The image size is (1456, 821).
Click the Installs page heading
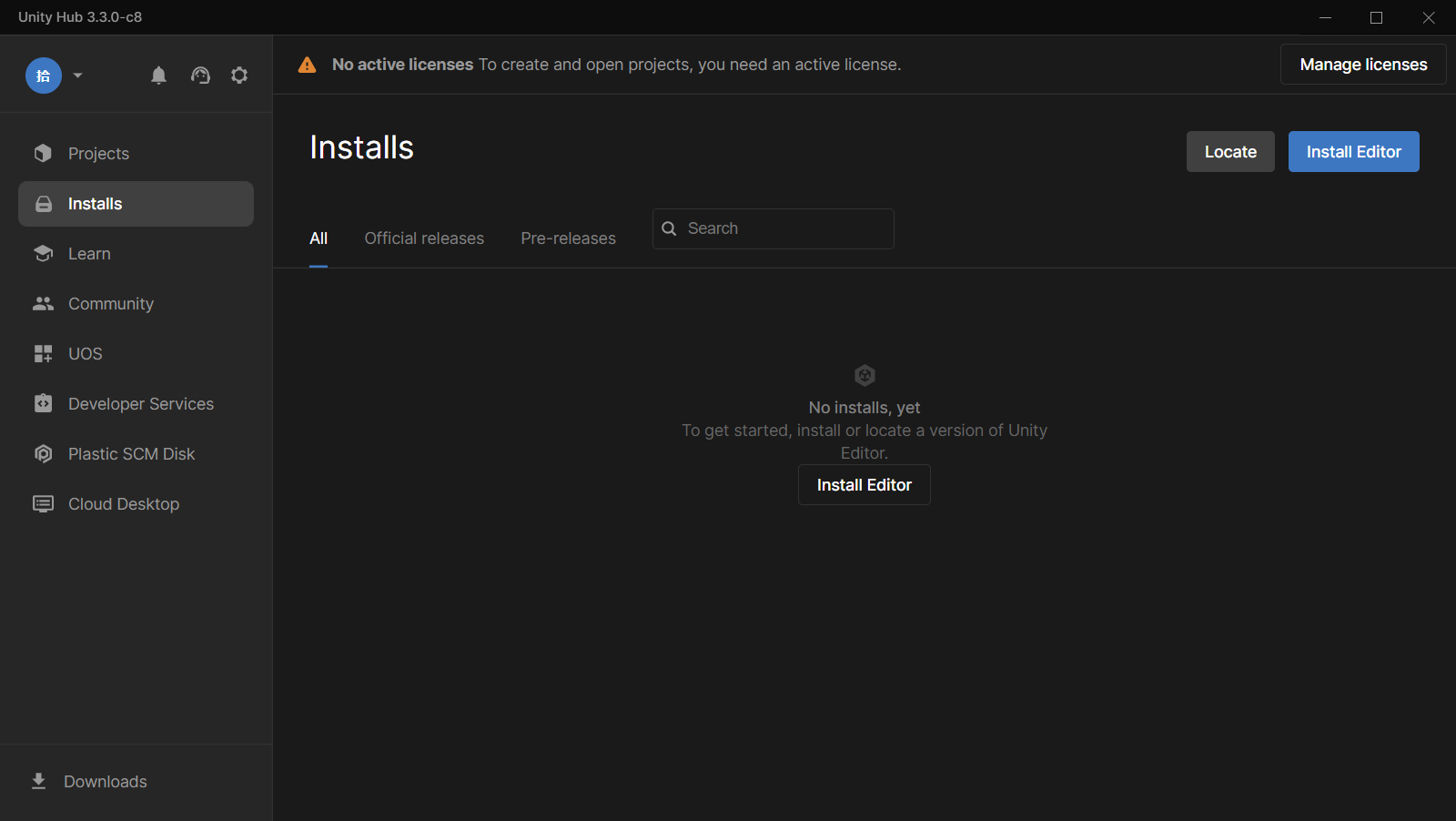362,147
